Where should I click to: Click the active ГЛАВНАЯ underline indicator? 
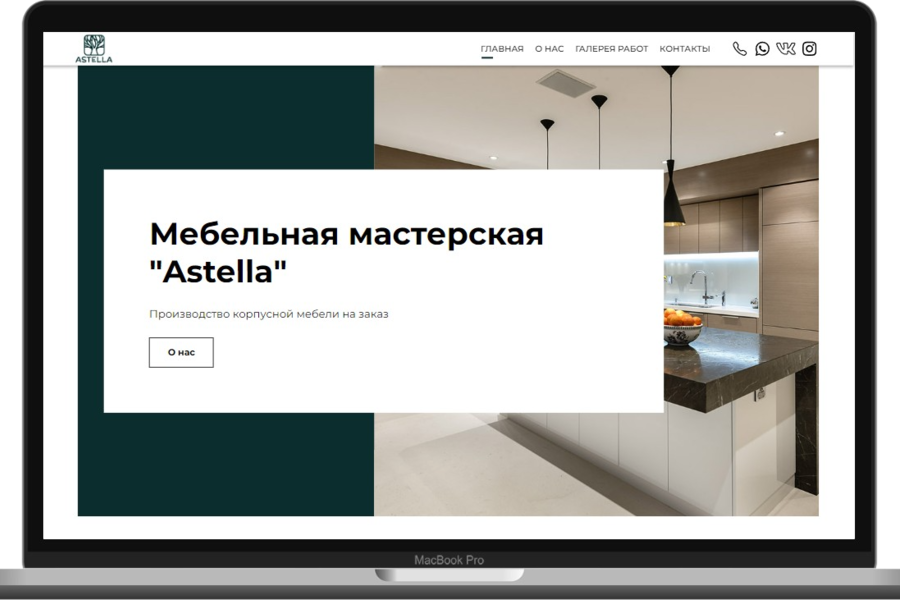pos(487,58)
